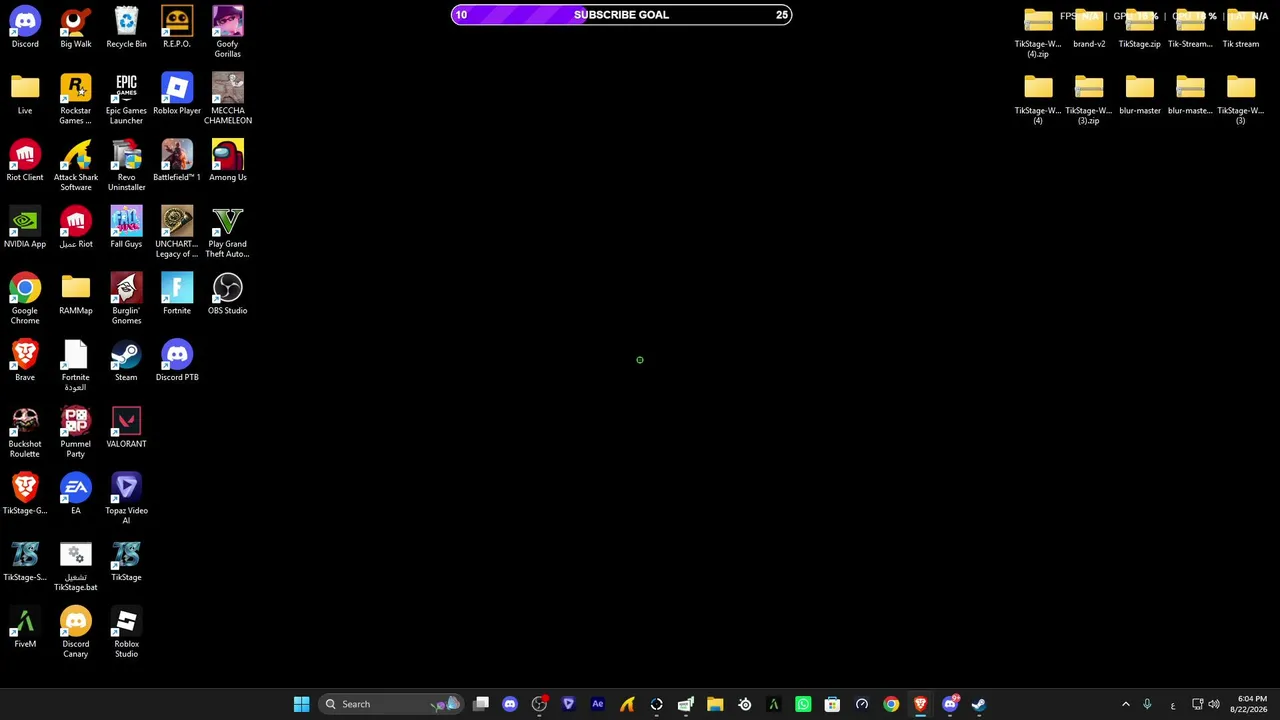
Task: Open After Effects from the taskbar
Action: [598, 704]
